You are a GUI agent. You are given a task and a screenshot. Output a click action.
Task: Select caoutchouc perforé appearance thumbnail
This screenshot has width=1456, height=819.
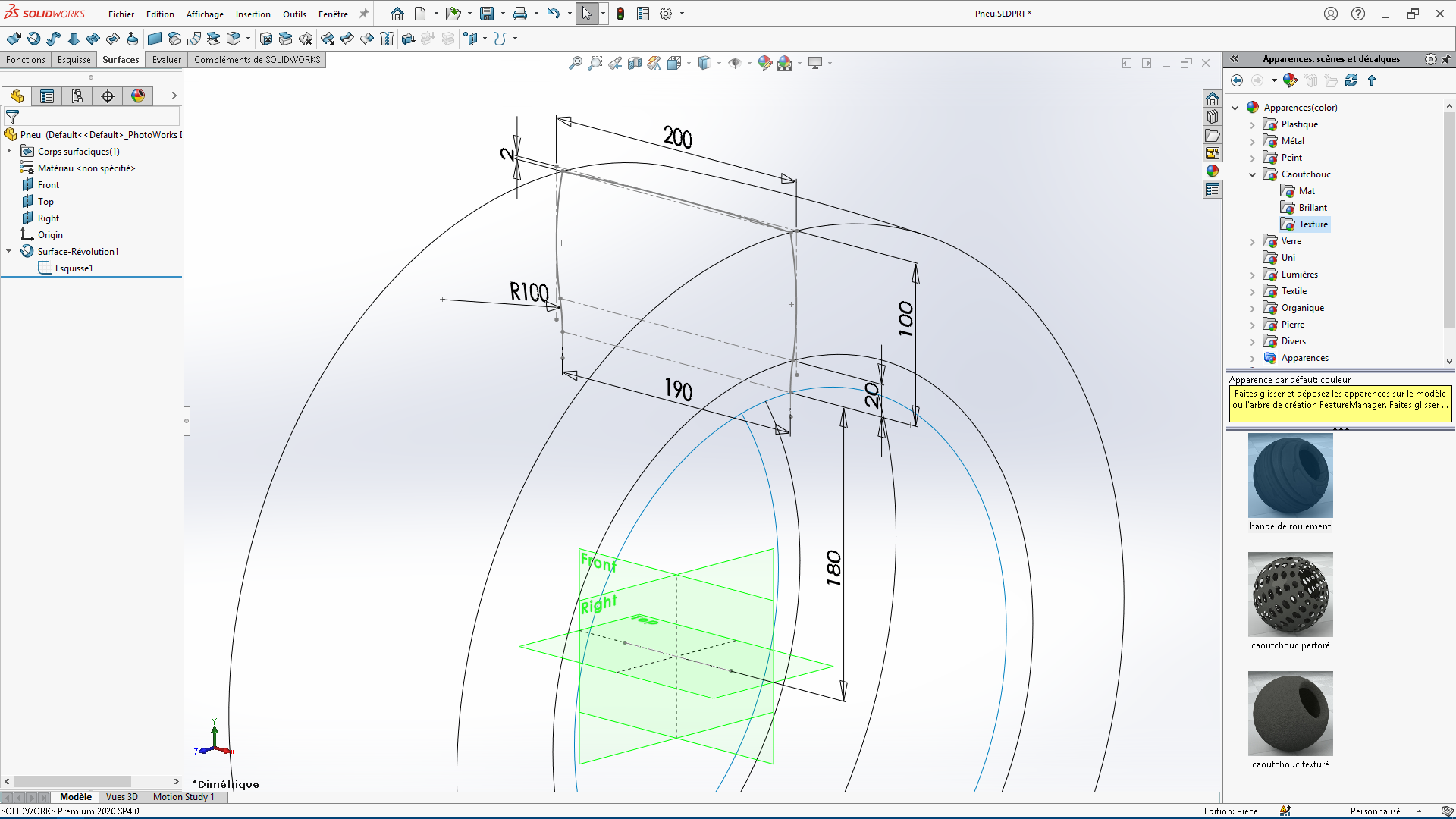pos(1290,595)
